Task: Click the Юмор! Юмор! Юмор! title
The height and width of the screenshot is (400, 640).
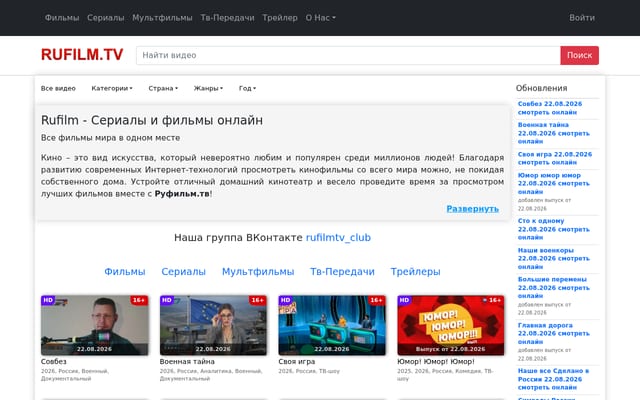Action: coord(436,361)
